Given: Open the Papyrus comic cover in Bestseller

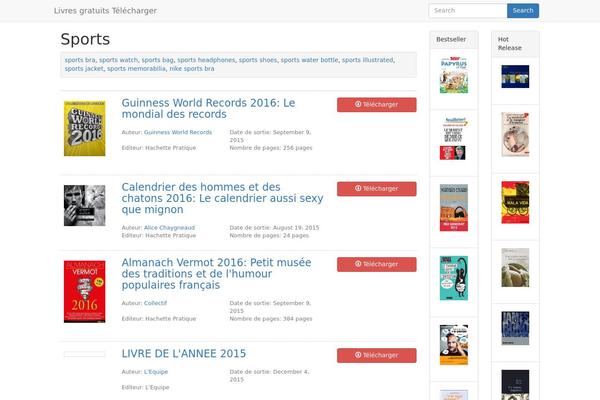Looking at the screenshot, I should (454, 75).
